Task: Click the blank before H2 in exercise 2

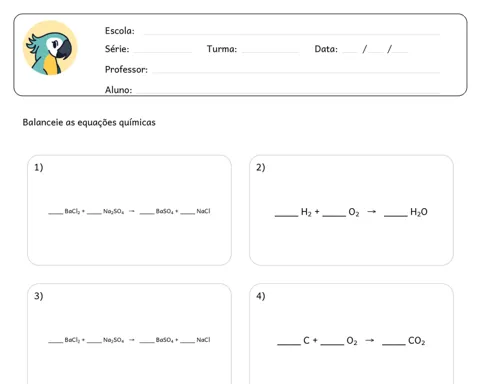Action: click(x=286, y=216)
